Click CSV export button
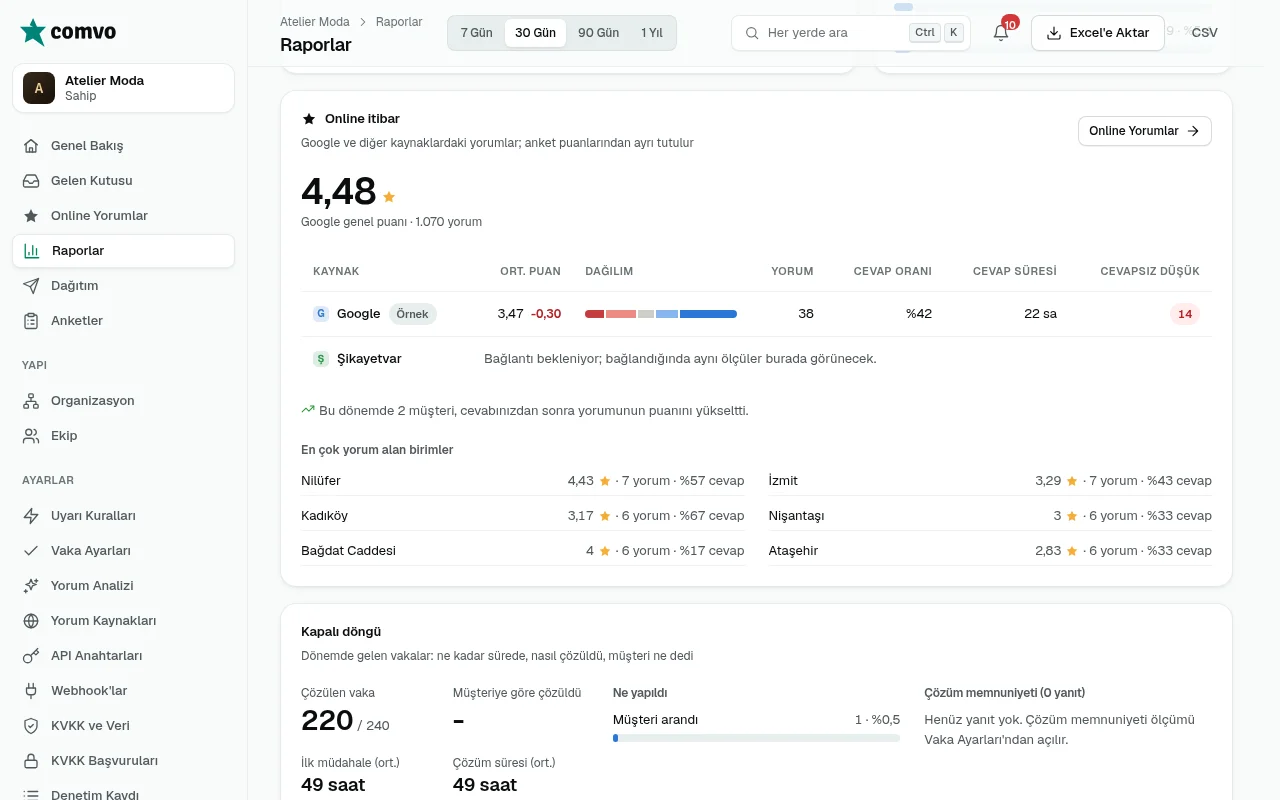The image size is (1280, 800). 1204,33
